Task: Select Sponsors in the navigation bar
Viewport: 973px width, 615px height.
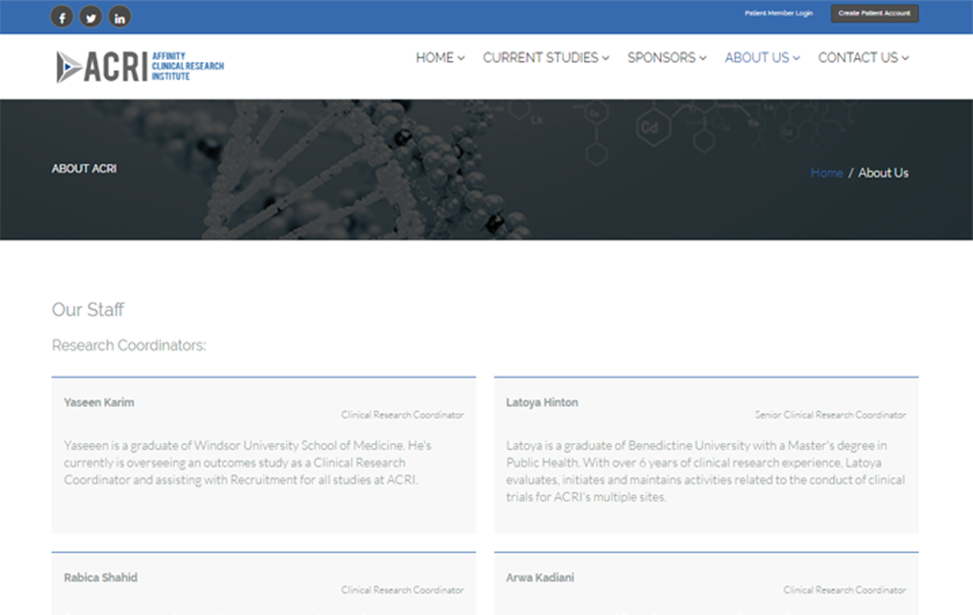Action: pyautogui.click(x=661, y=58)
